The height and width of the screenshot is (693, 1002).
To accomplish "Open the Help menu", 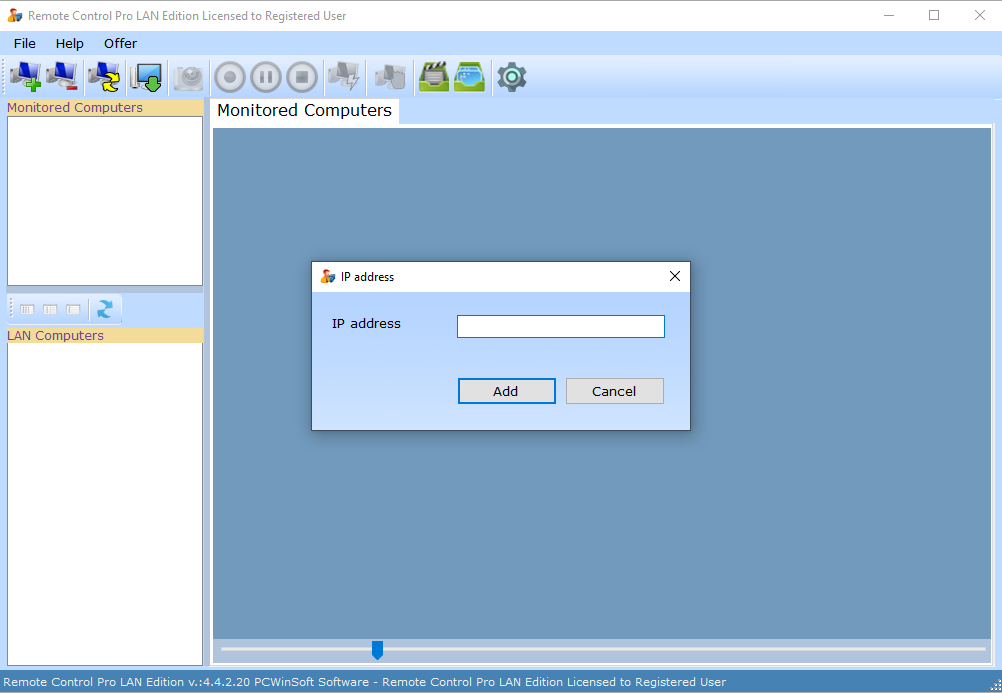I will pos(70,43).
